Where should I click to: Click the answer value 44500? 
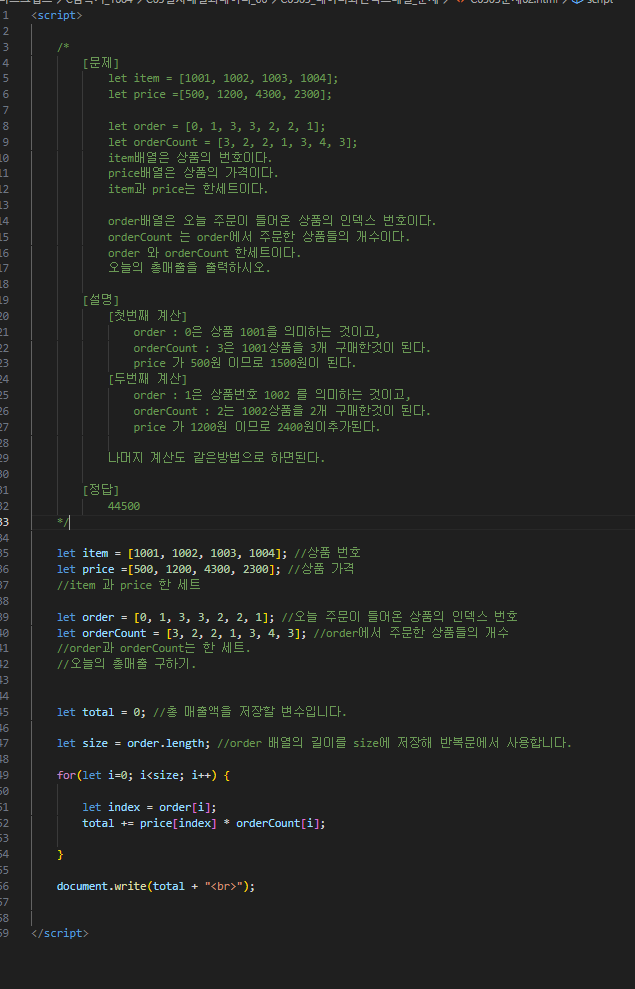(124, 506)
